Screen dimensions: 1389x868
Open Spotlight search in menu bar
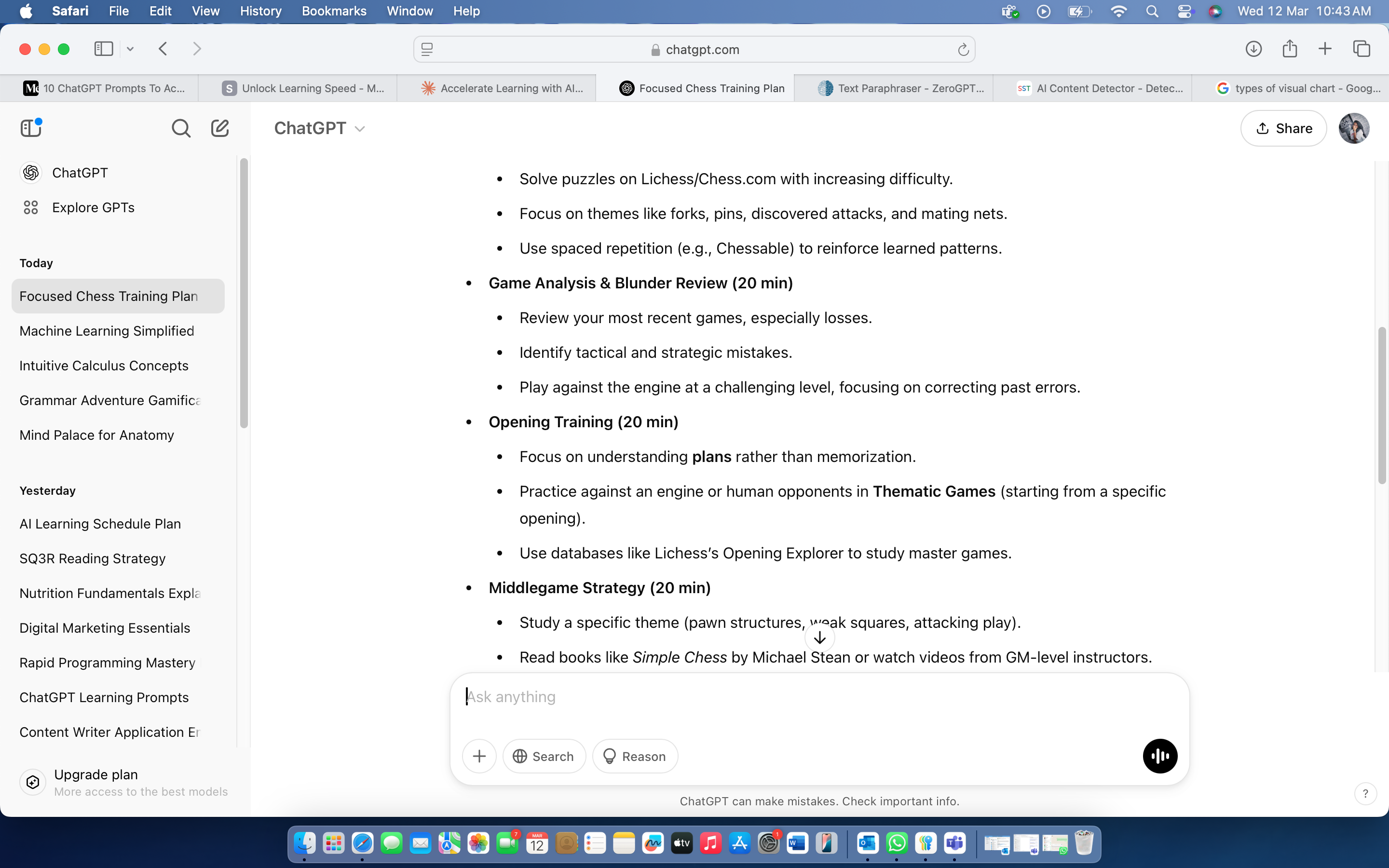(1152, 12)
